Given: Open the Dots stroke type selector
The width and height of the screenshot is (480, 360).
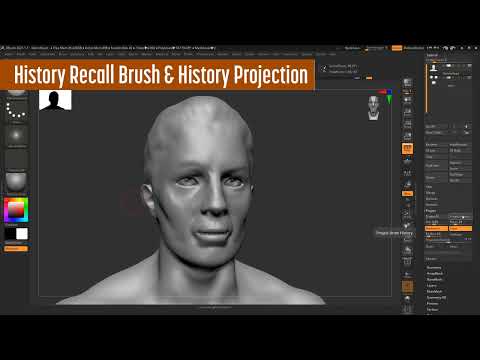Looking at the screenshot, I should (16, 111).
